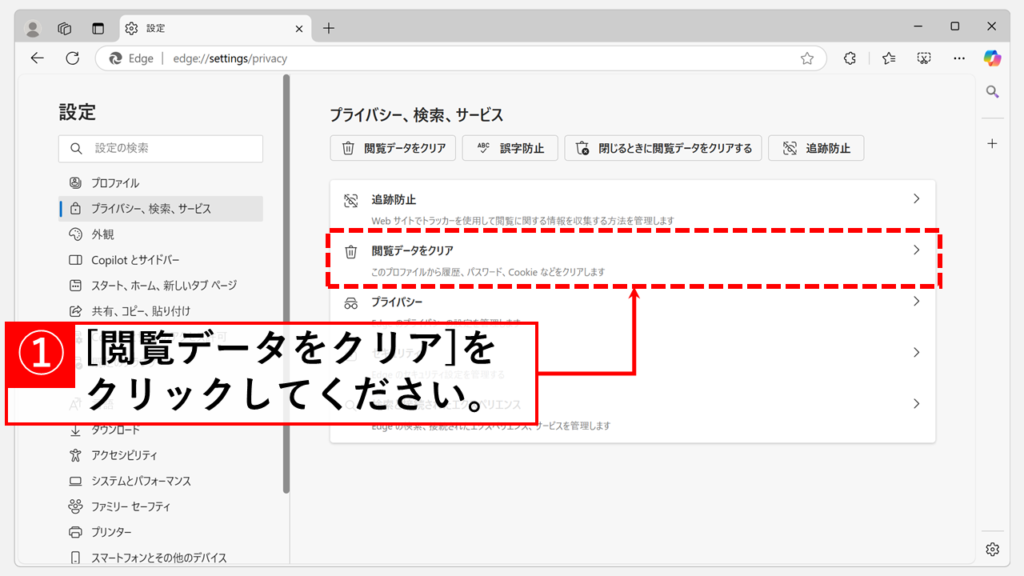Open Copilot とサイドバー settings section
This screenshot has width=1024, height=576.
tap(135, 260)
